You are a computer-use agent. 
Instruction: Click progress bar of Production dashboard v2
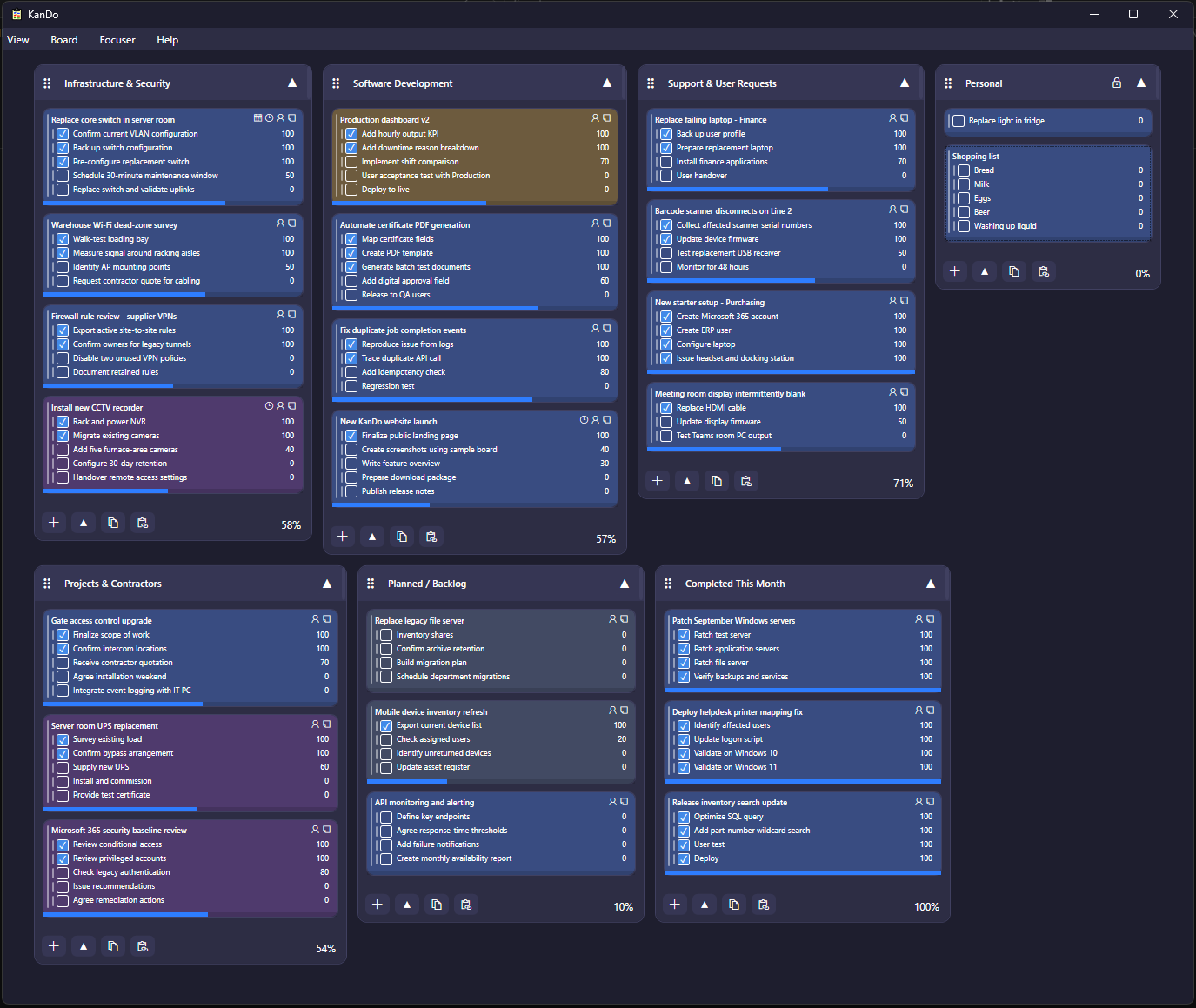(x=475, y=203)
